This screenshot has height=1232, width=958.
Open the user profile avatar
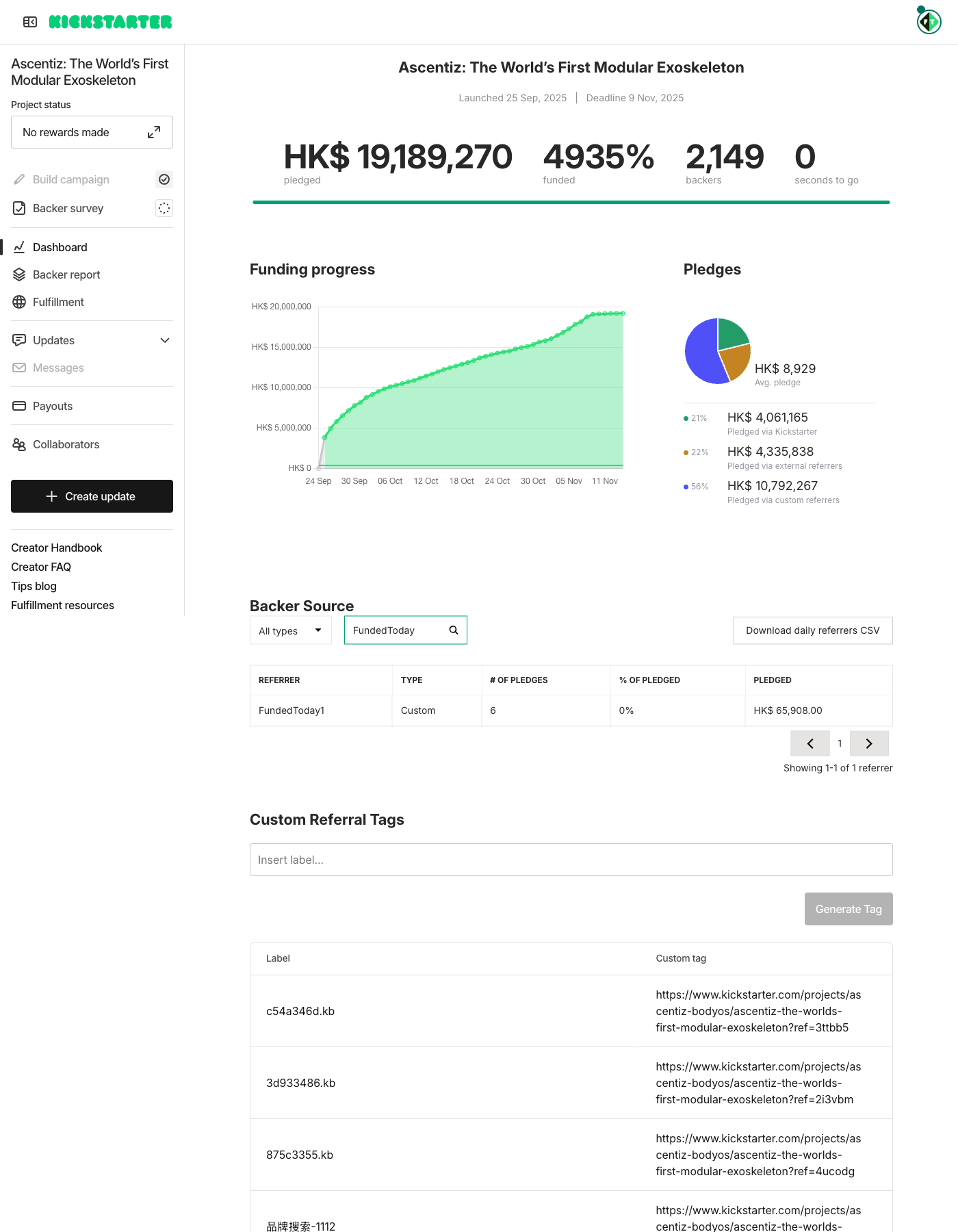(929, 22)
